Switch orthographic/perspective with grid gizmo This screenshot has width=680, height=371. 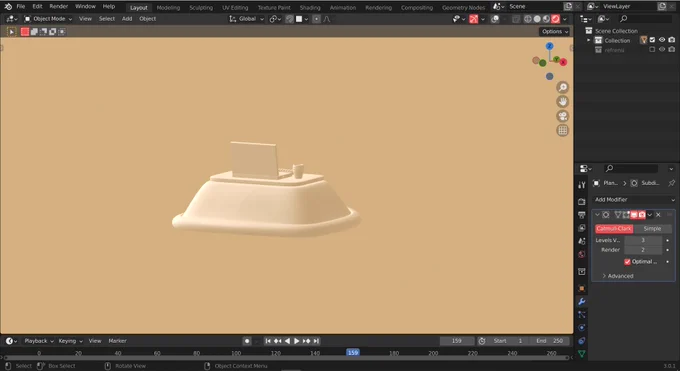pos(562,131)
